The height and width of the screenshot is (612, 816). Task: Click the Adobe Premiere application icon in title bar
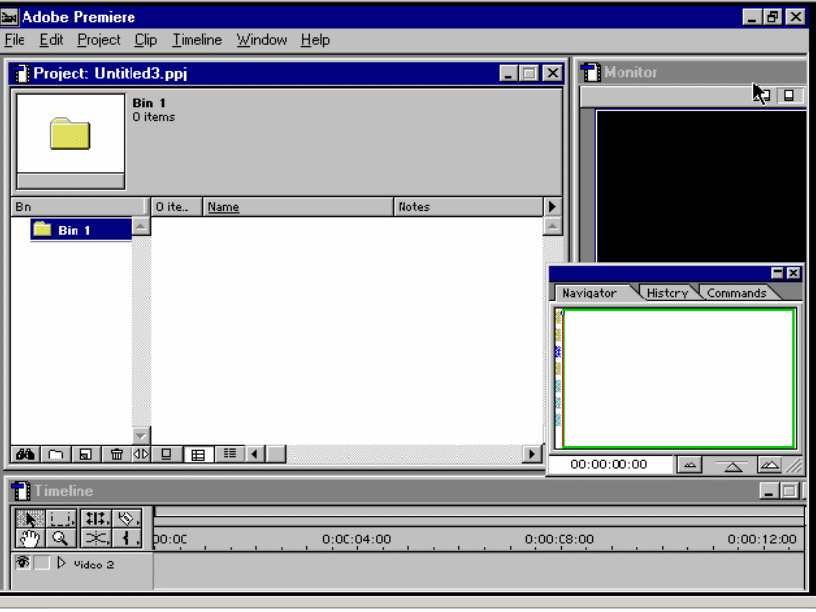[9, 17]
